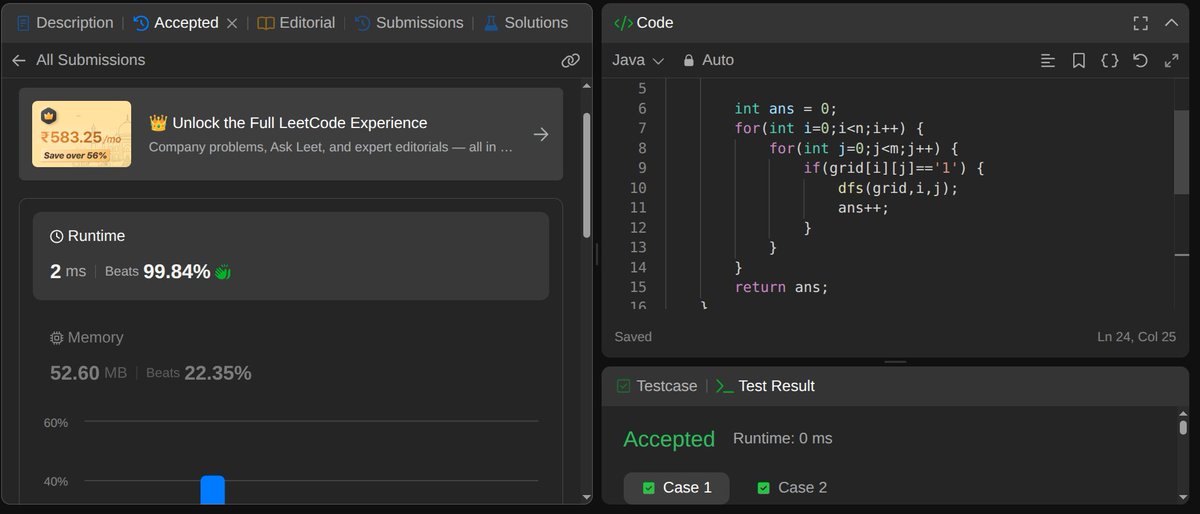Click the Code panel header icon
1200x514 pixels.
(622, 22)
